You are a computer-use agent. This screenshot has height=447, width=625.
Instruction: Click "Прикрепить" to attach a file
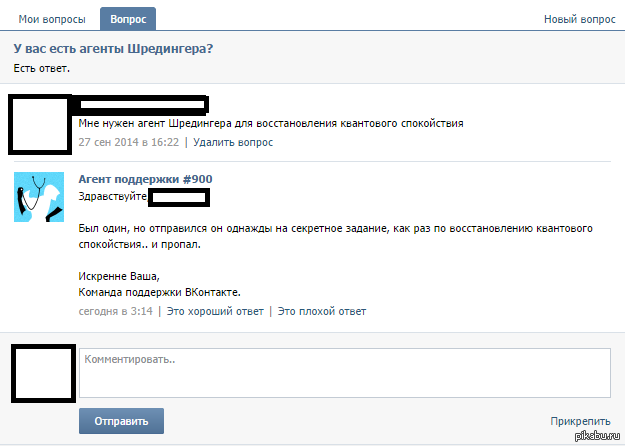point(580,421)
